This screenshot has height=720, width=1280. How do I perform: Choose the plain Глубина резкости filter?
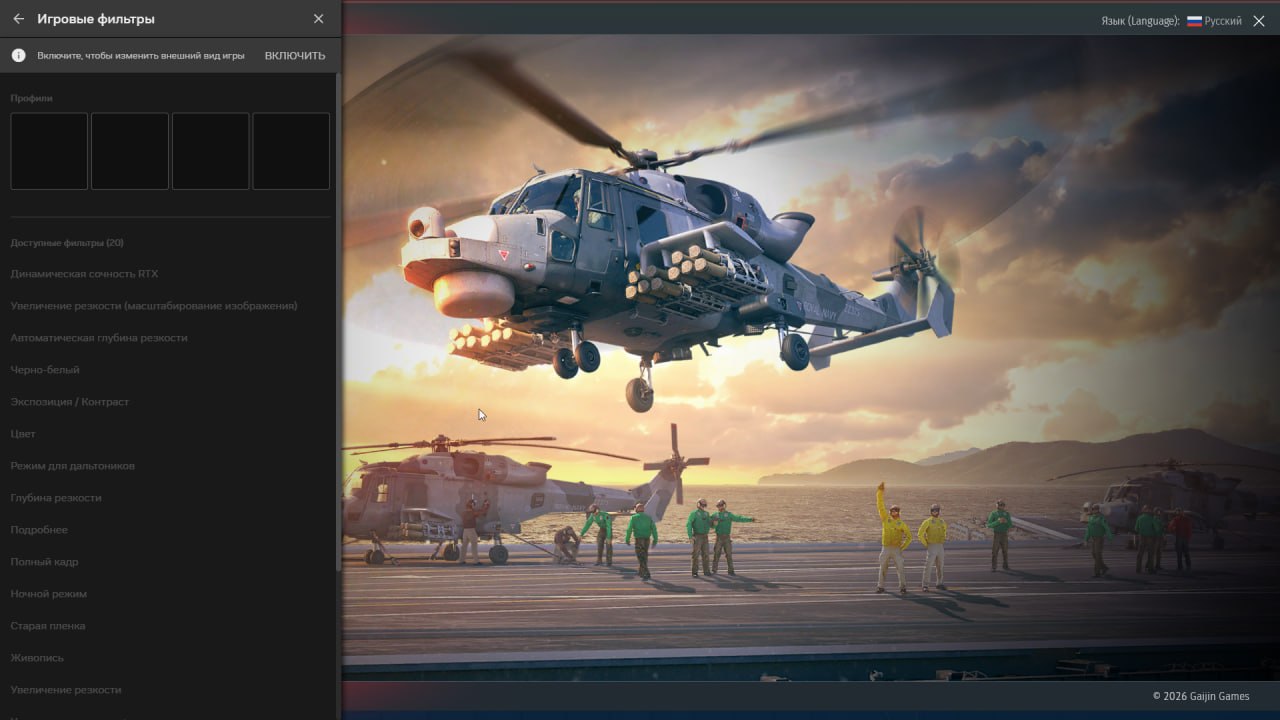coord(56,498)
